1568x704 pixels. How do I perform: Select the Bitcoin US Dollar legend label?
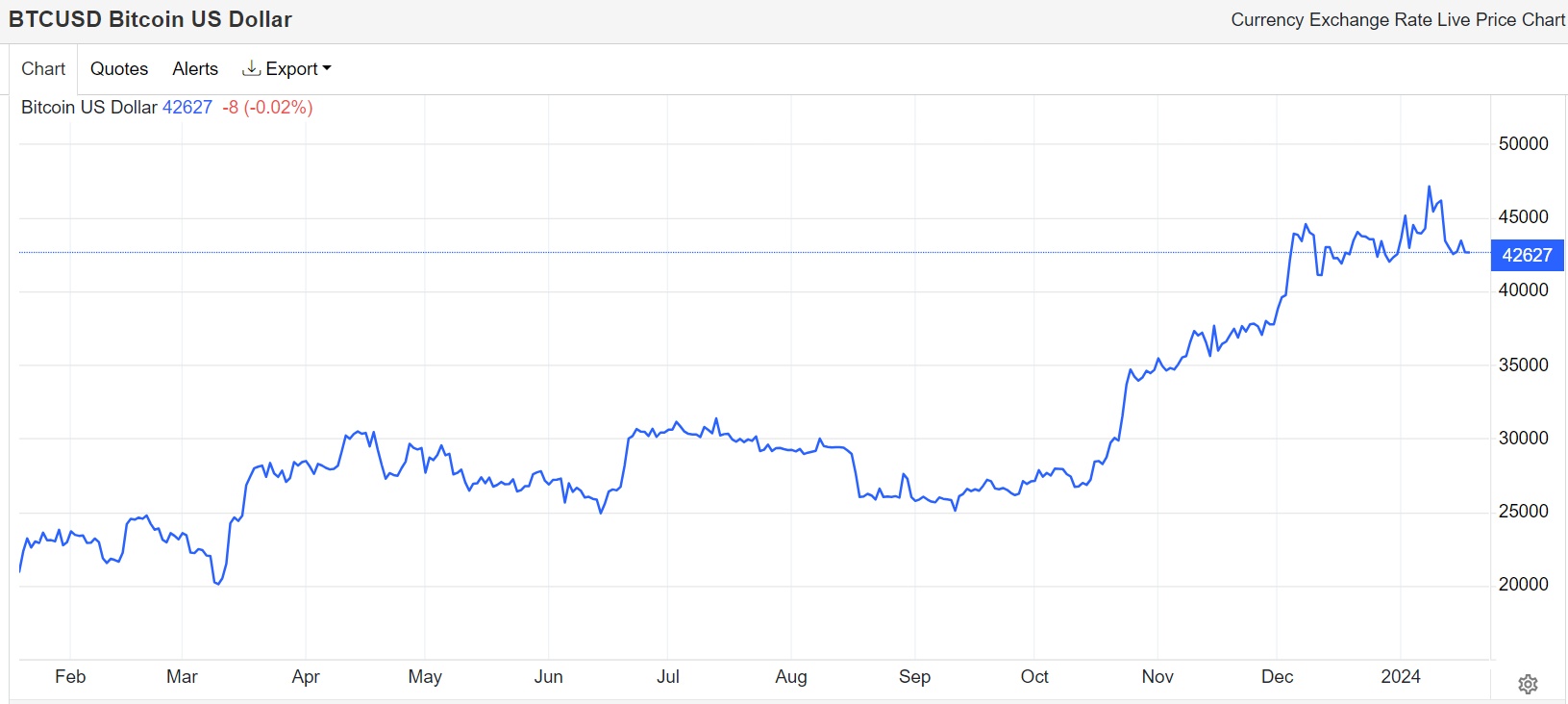click(x=88, y=107)
